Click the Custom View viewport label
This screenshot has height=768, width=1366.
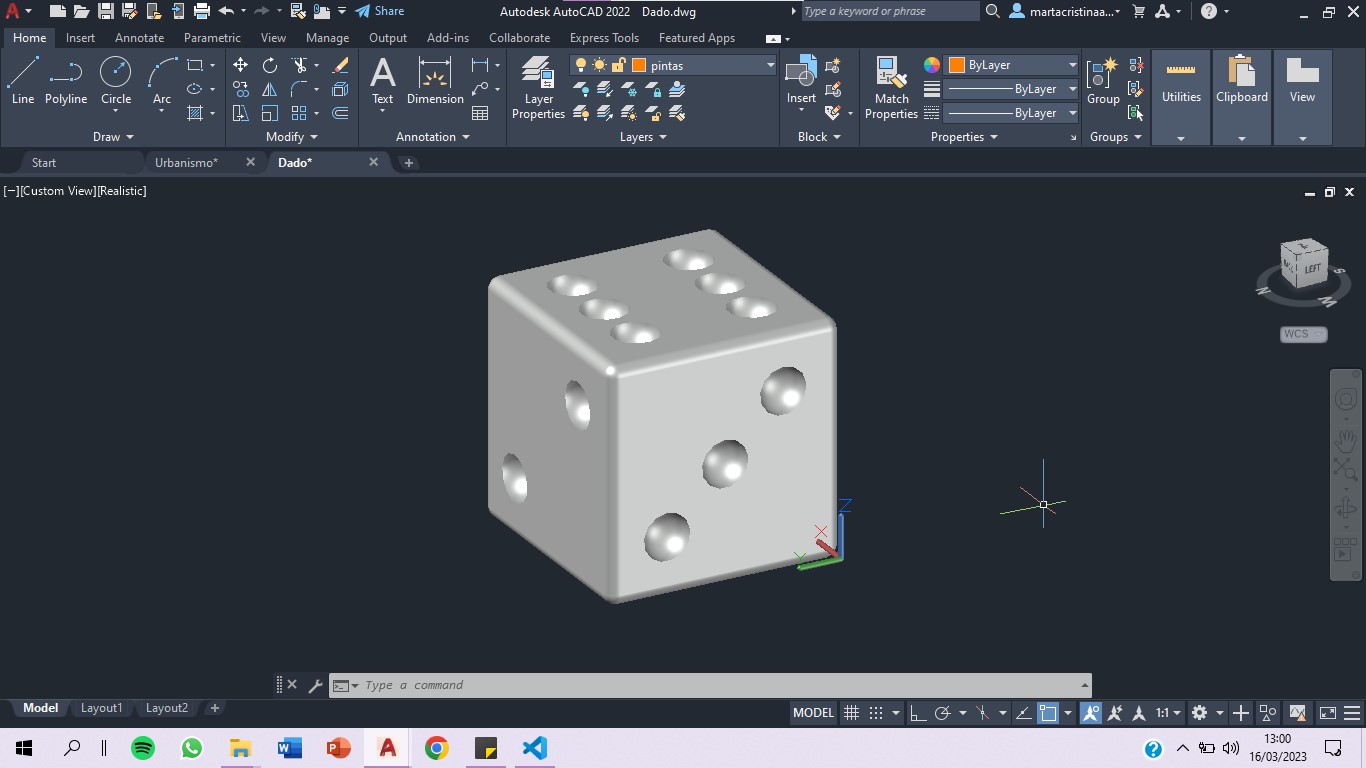[56, 191]
